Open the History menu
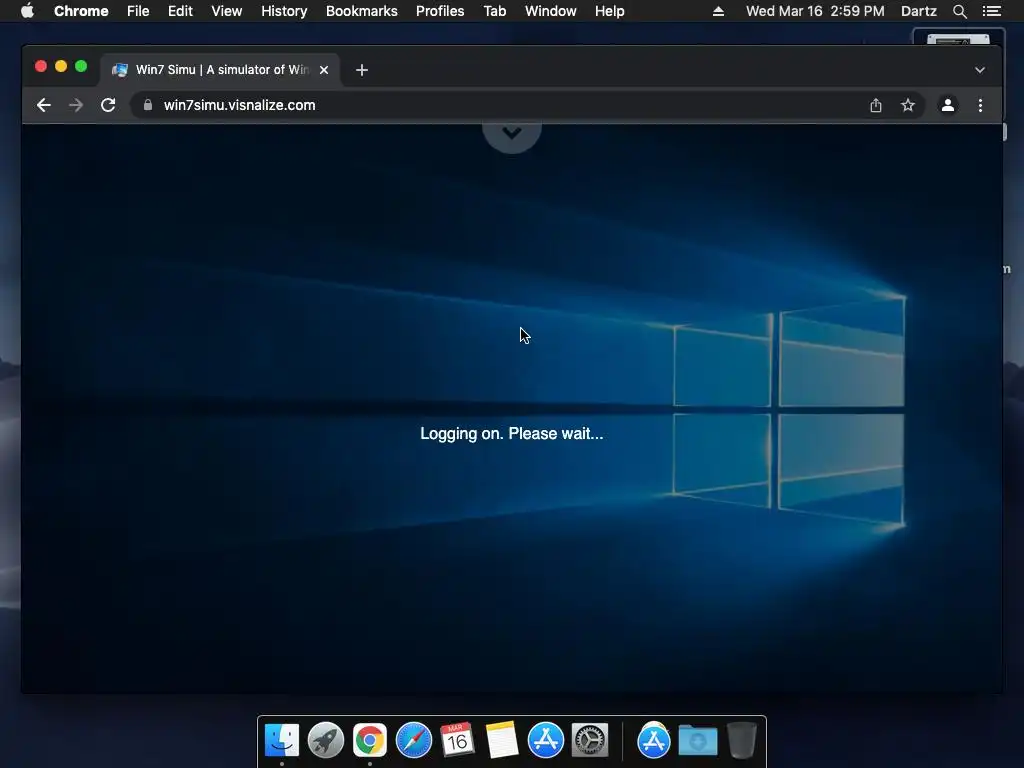The height and width of the screenshot is (768, 1024). (x=284, y=11)
